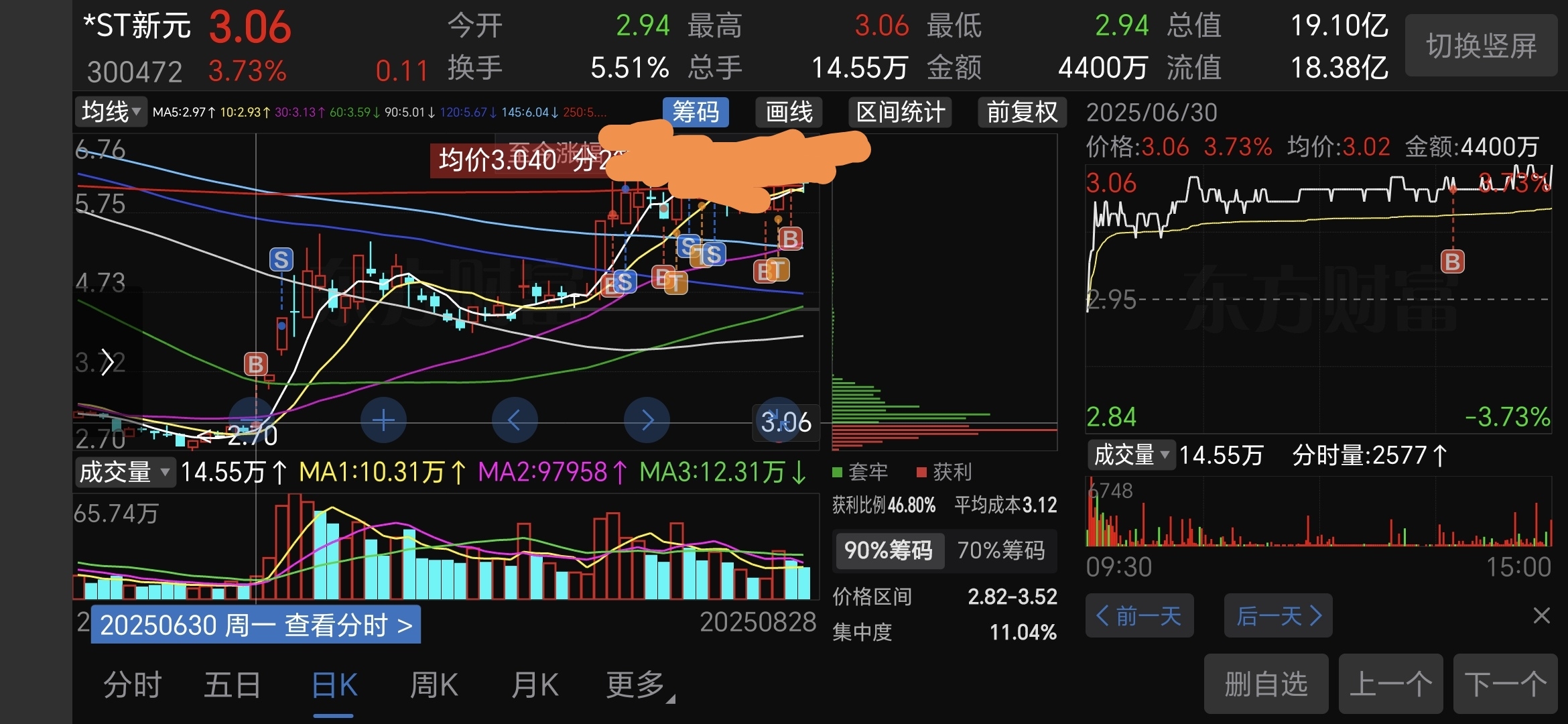Expand the 成交量 dropdown under K-line chart
Screen dimensions: 1568x724
(x=124, y=472)
